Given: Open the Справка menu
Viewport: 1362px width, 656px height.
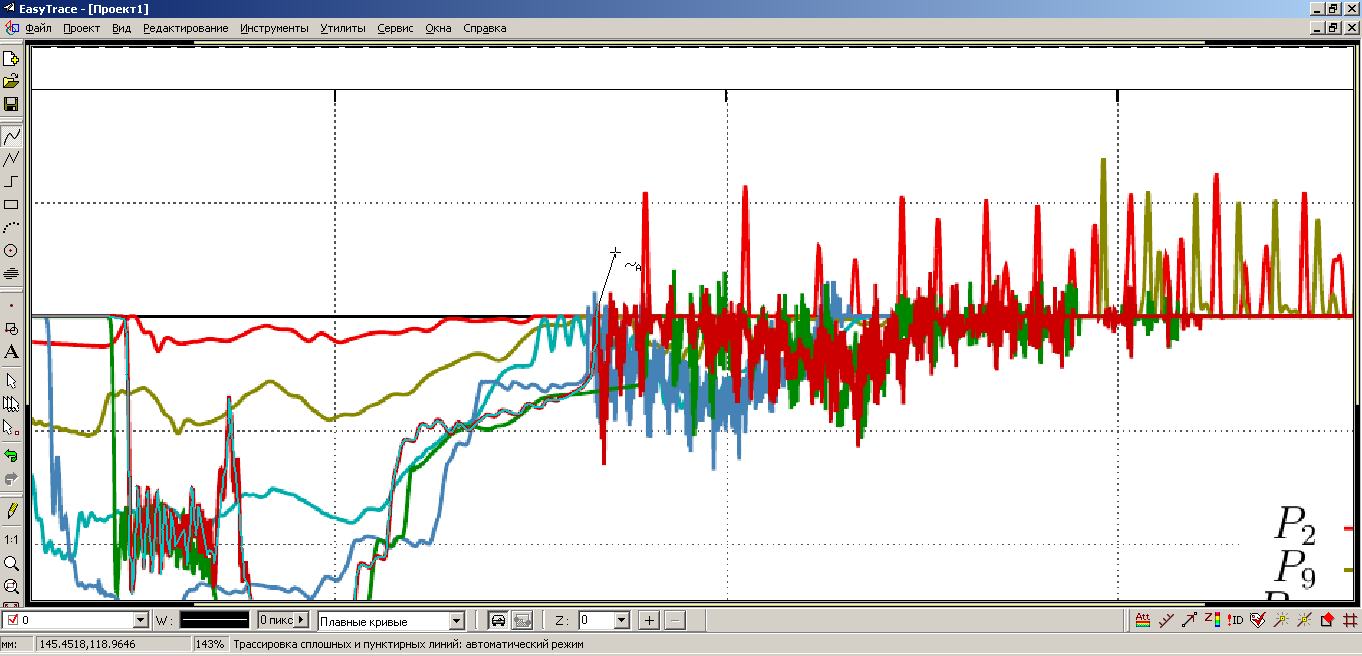Looking at the screenshot, I should click(485, 28).
